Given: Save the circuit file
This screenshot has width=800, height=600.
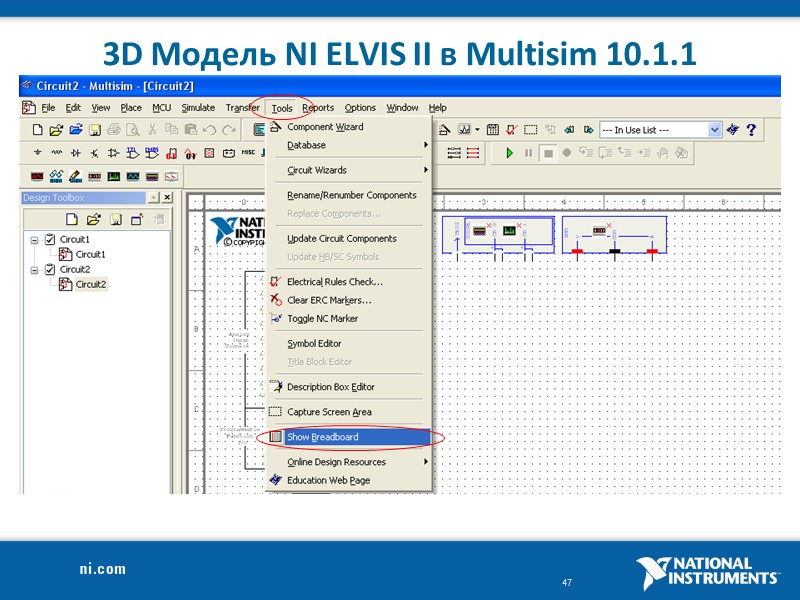Looking at the screenshot, I should coord(95,129).
